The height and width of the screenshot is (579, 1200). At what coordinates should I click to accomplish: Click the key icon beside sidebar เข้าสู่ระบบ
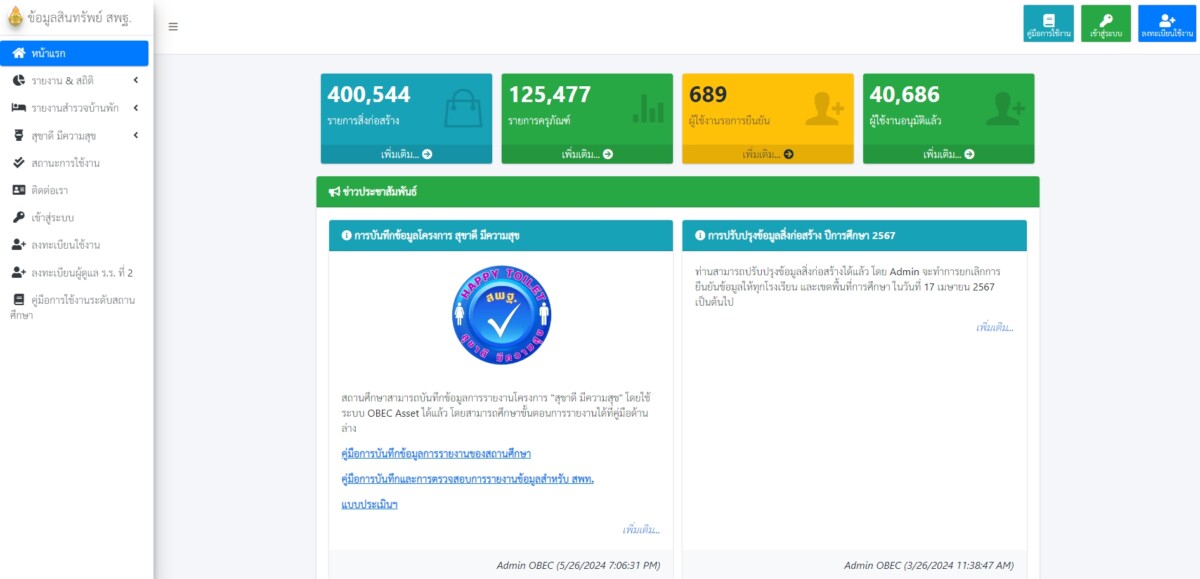pyautogui.click(x=19, y=217)
